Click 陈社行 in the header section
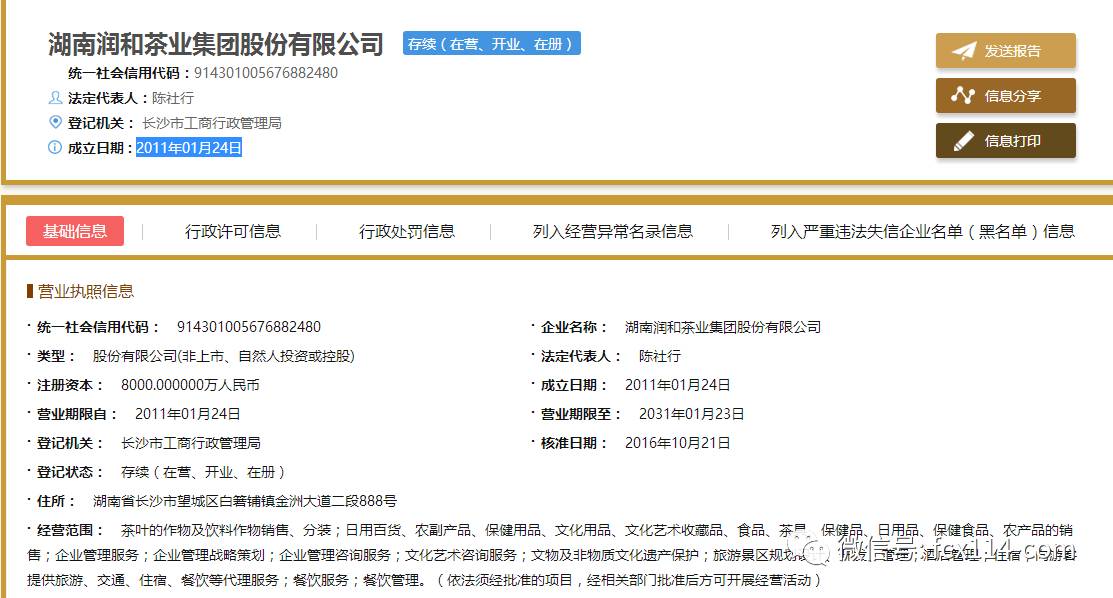This screenshot has height=598, width=1113. pyautogui.click(x=172, y=98)
